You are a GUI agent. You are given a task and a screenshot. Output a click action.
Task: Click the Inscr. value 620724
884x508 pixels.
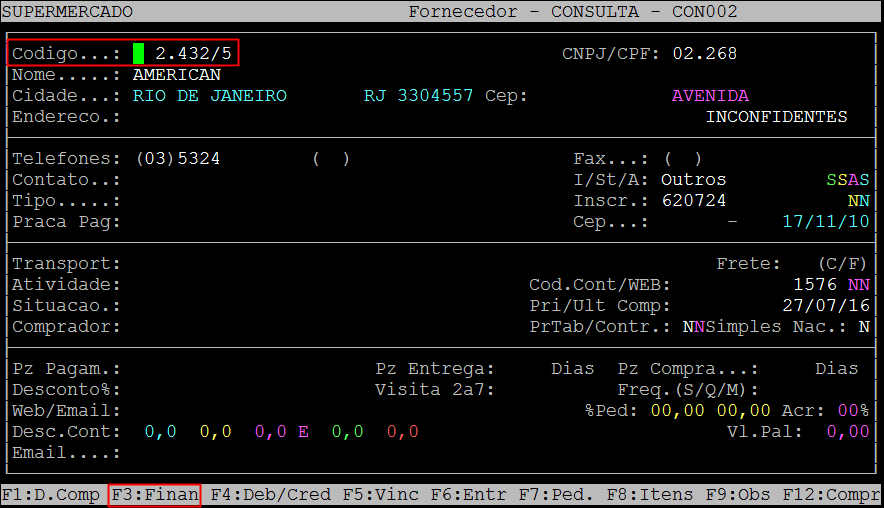[694, 201]
